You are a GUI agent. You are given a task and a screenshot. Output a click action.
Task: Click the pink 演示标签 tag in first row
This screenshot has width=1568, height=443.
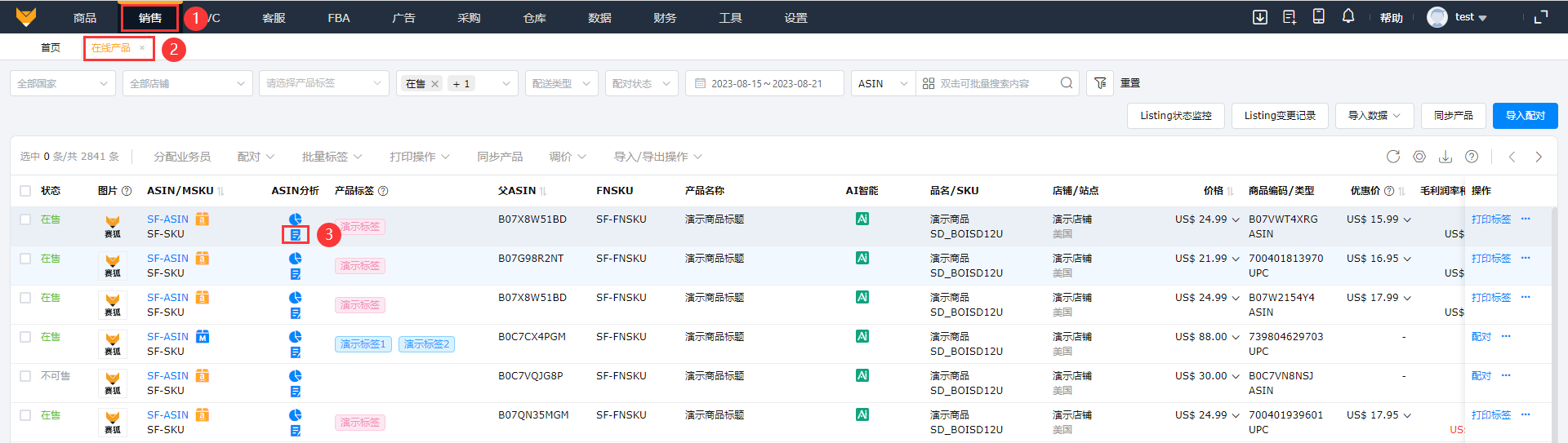coord(359,227)
